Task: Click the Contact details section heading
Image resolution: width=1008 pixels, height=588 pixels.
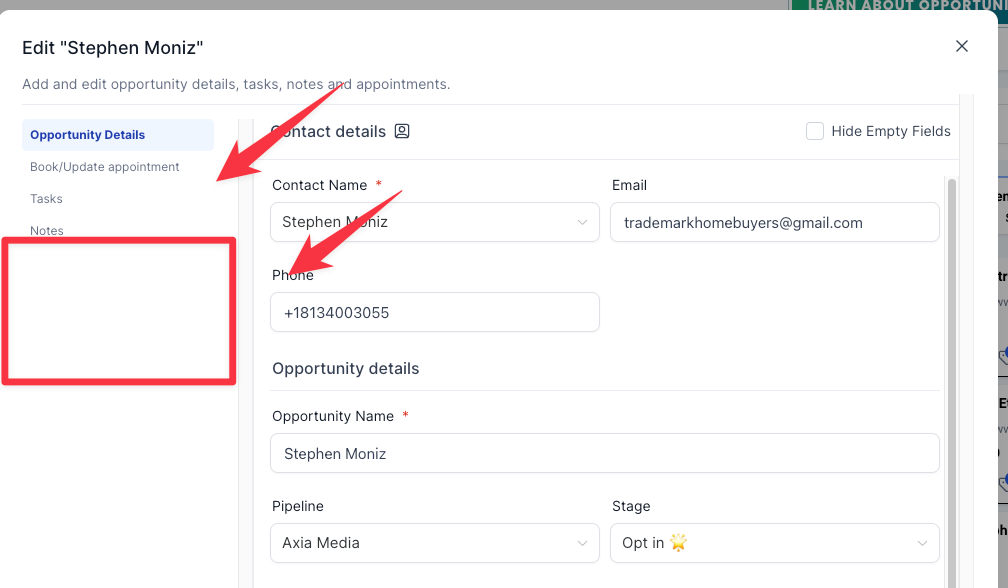Action: (x=330, y=131)
